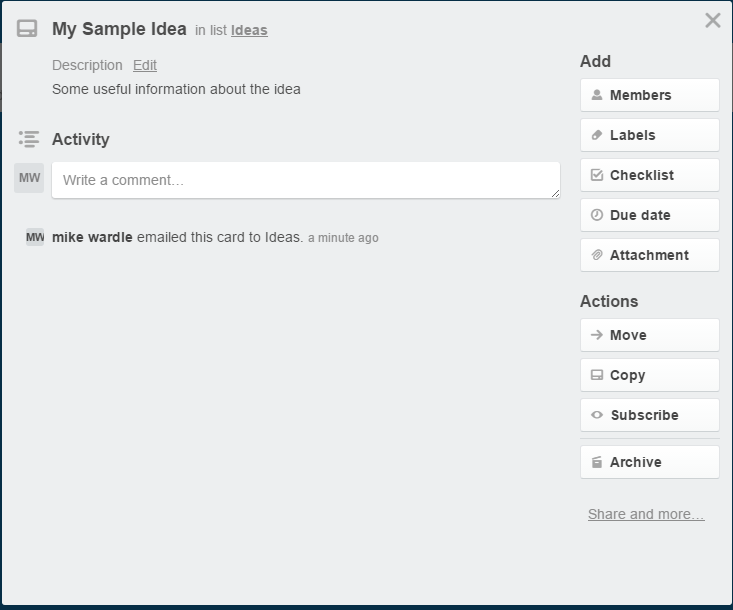733x610 pixels.
Task: Open the Share and more link
Action: point(646,514)
